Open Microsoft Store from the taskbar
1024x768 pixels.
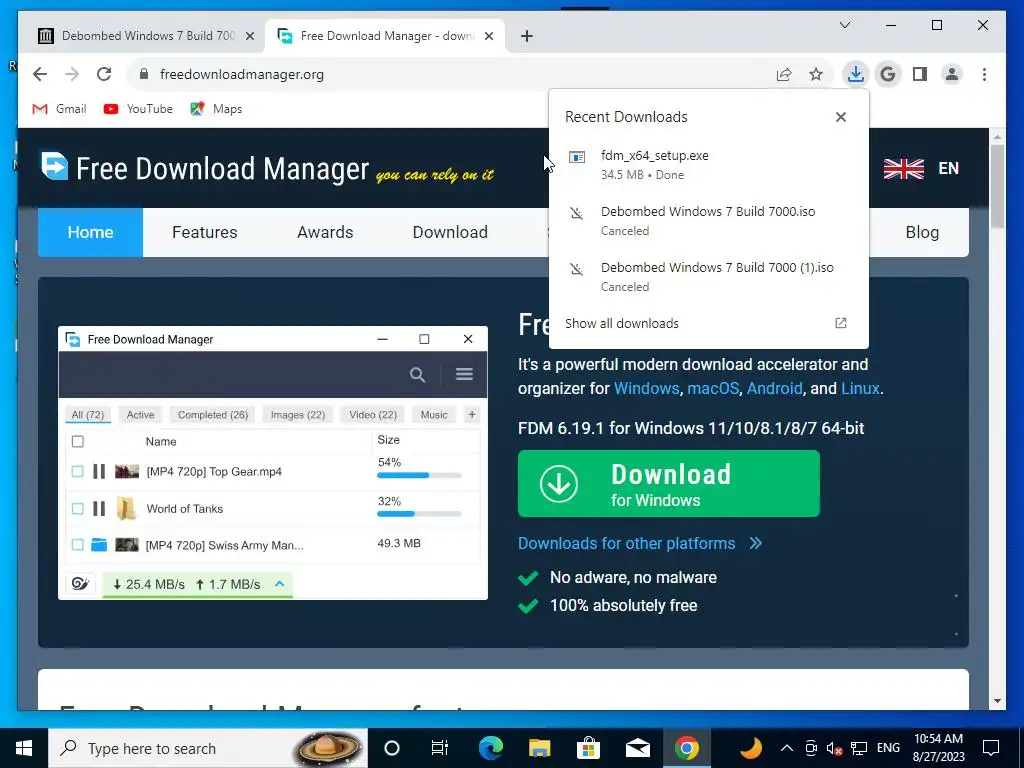(588, 748)
